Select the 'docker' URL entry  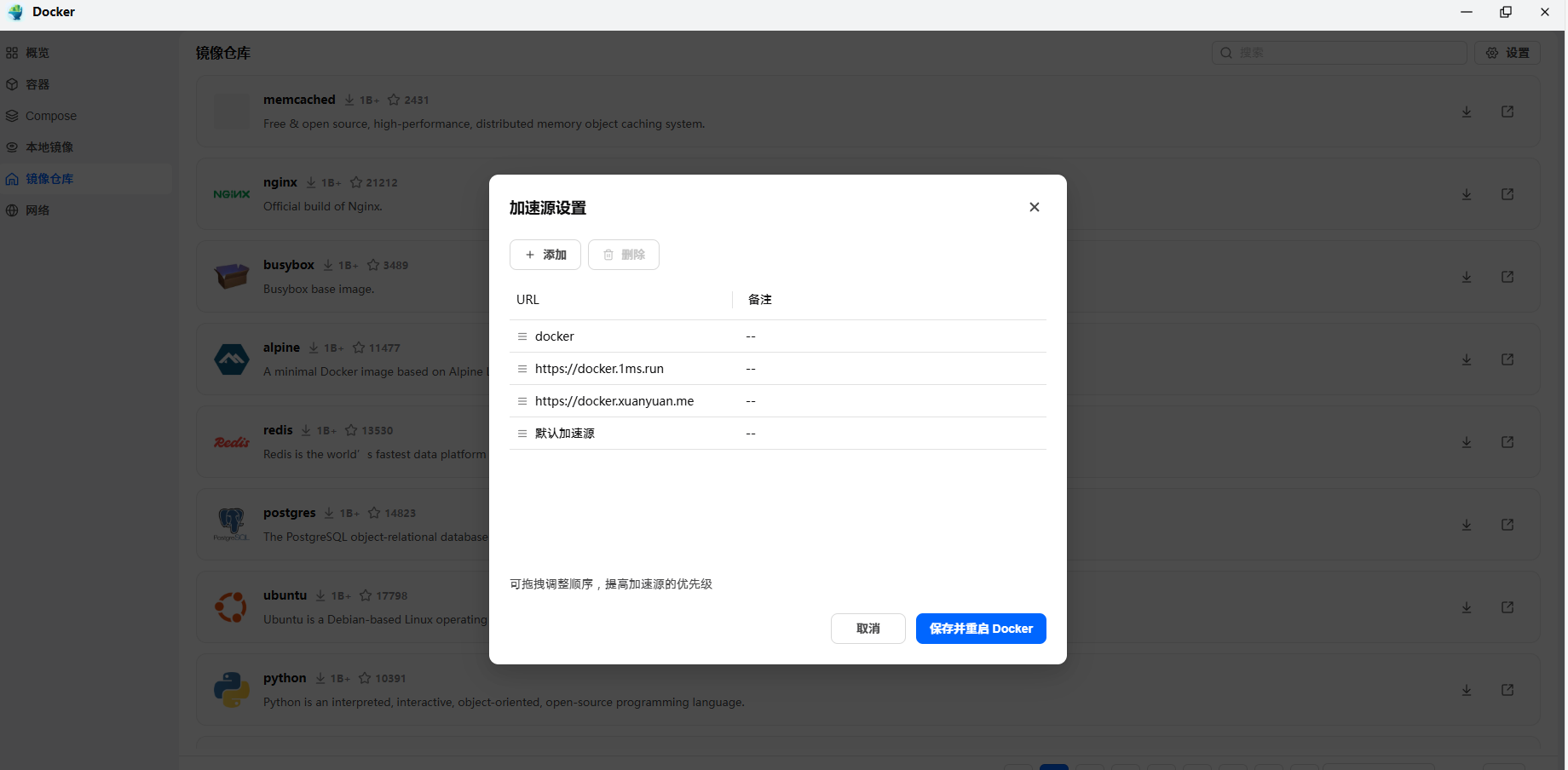pyautogui.click(x=555, y=336)
